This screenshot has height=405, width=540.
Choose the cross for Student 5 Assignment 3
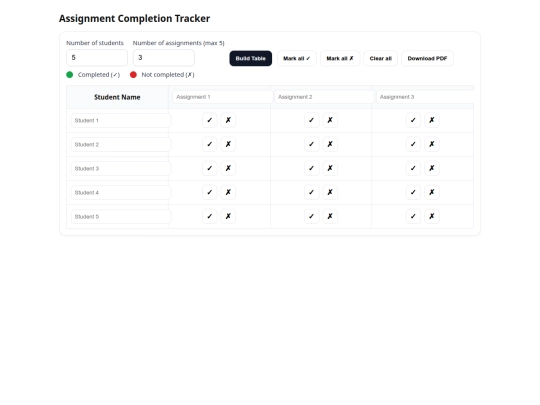[x=432, y=217]
